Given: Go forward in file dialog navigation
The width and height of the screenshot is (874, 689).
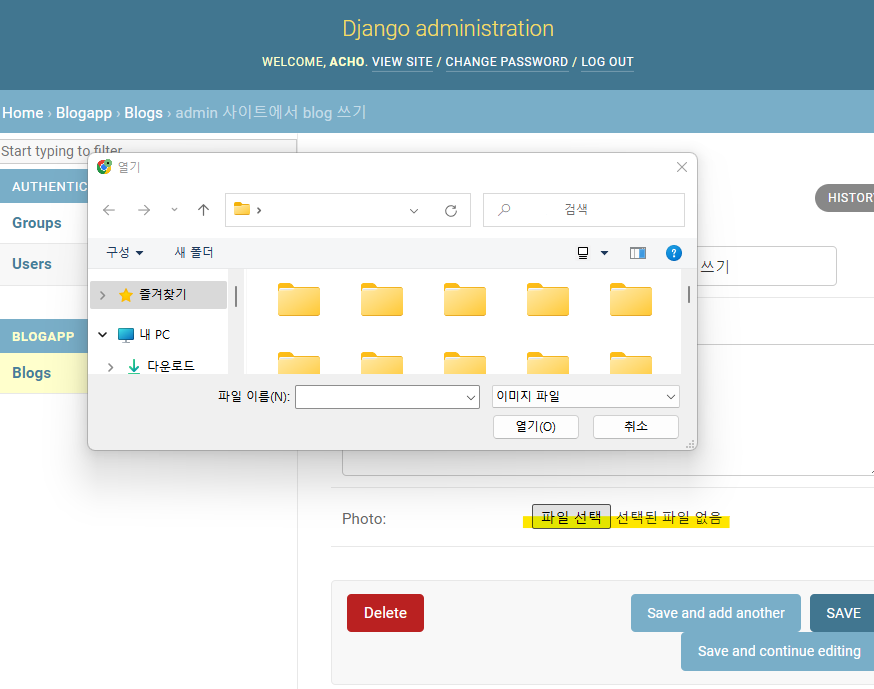Looking at the screenshot, I should coord(144,210).
